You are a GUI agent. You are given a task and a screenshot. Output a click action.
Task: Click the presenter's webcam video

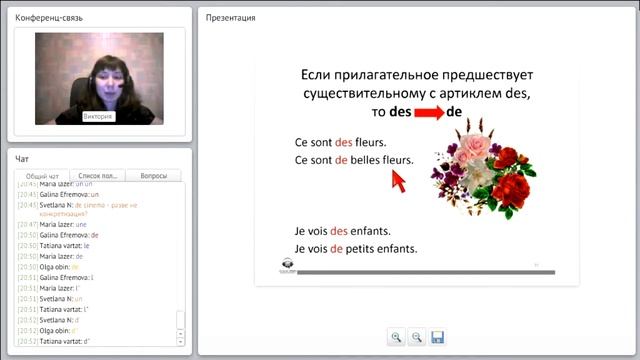coord(99,79)
